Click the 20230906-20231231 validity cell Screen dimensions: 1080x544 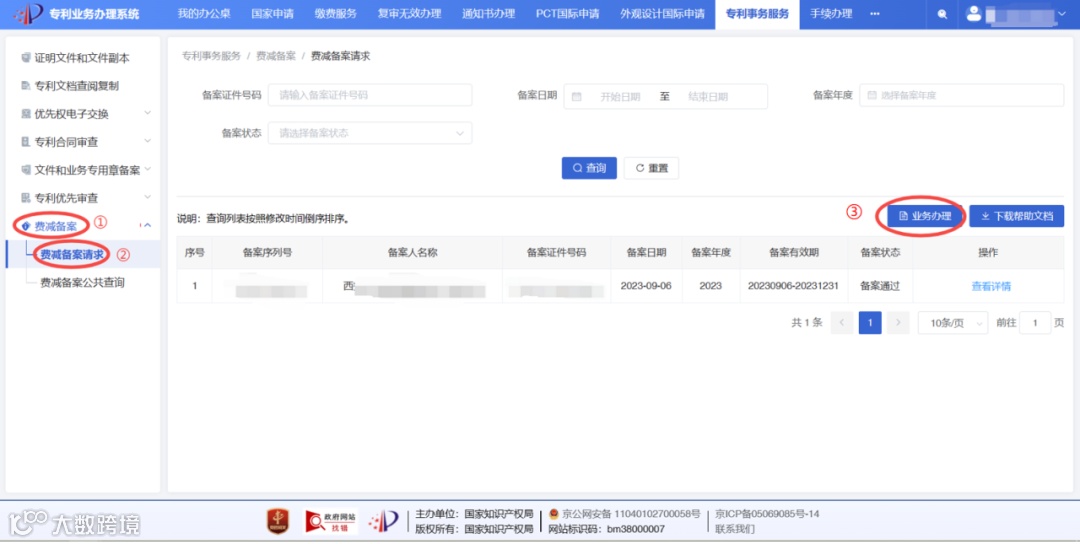pyautogui.click(x=793, y=286)
